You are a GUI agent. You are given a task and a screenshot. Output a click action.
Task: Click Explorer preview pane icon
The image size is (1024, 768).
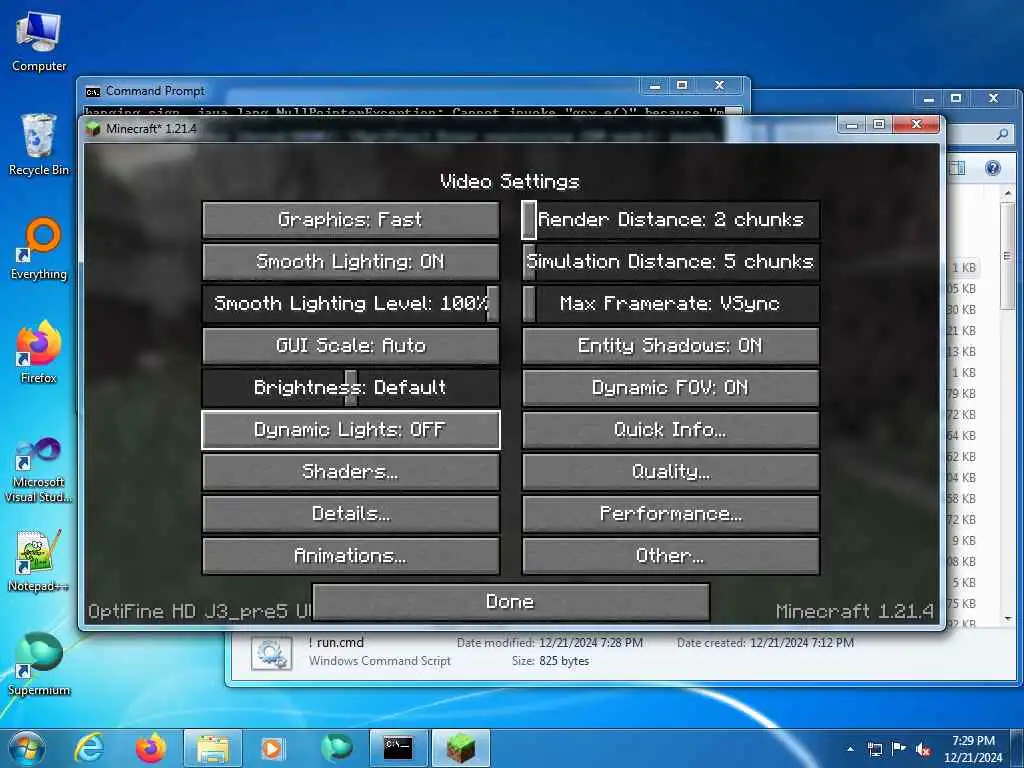coord(957,168)
